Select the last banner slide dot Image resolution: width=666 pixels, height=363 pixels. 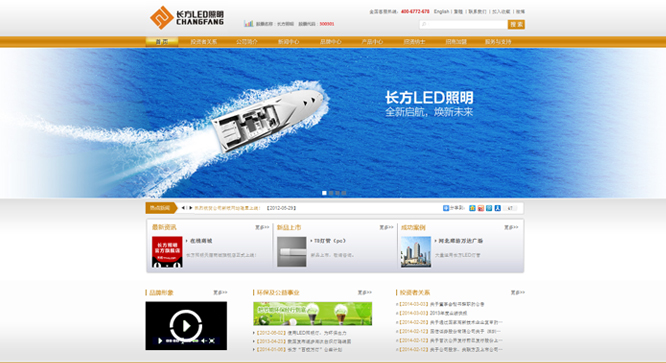[x=344, y=193]
